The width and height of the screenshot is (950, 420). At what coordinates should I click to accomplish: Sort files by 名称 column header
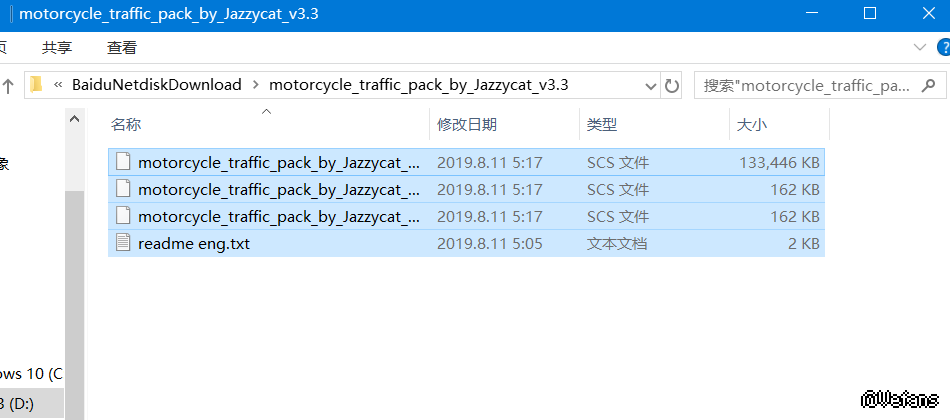[126, 125]
